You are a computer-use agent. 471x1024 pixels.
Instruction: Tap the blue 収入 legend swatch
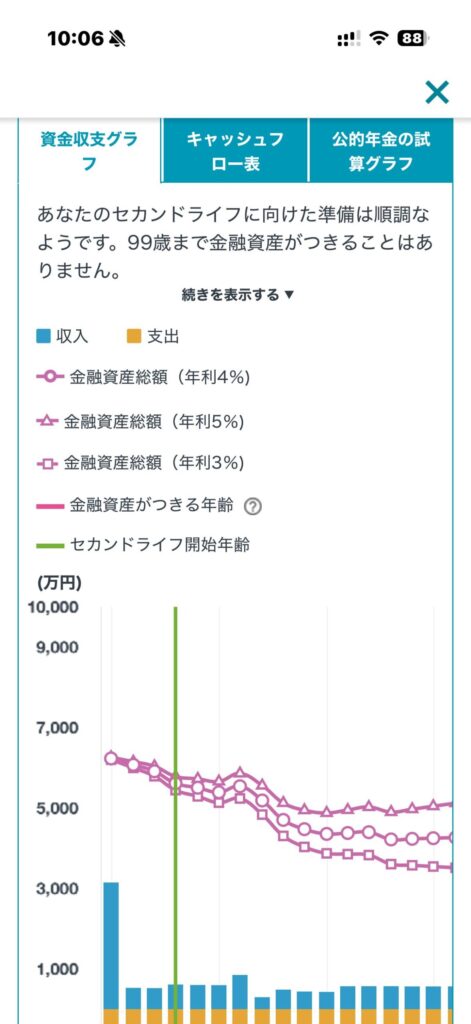click(x=44, y=337)
